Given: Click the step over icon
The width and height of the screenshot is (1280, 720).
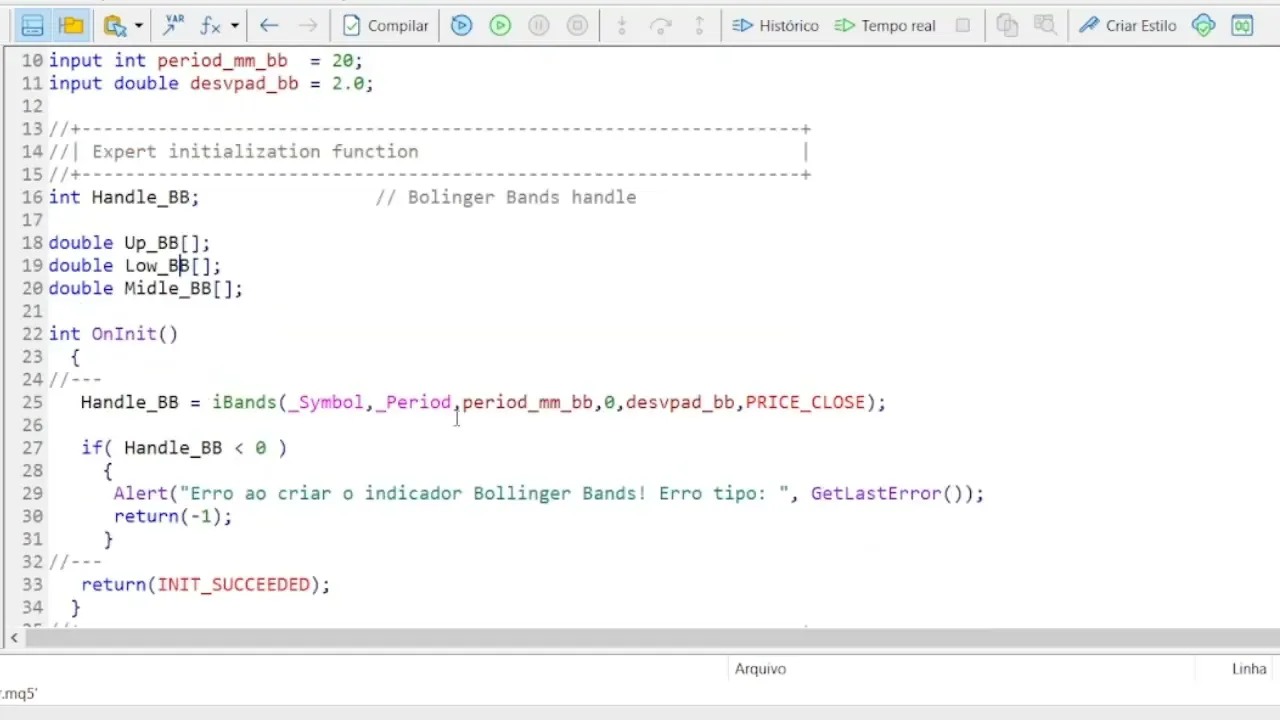Looking at the screenshot, I should point(660,25).
